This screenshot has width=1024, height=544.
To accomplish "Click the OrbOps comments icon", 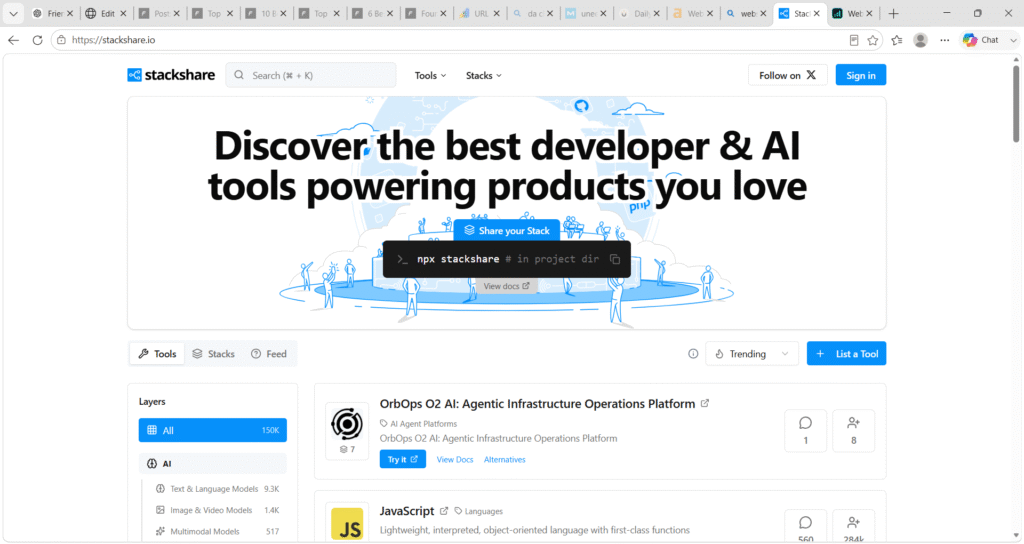I will coord(805,423).
